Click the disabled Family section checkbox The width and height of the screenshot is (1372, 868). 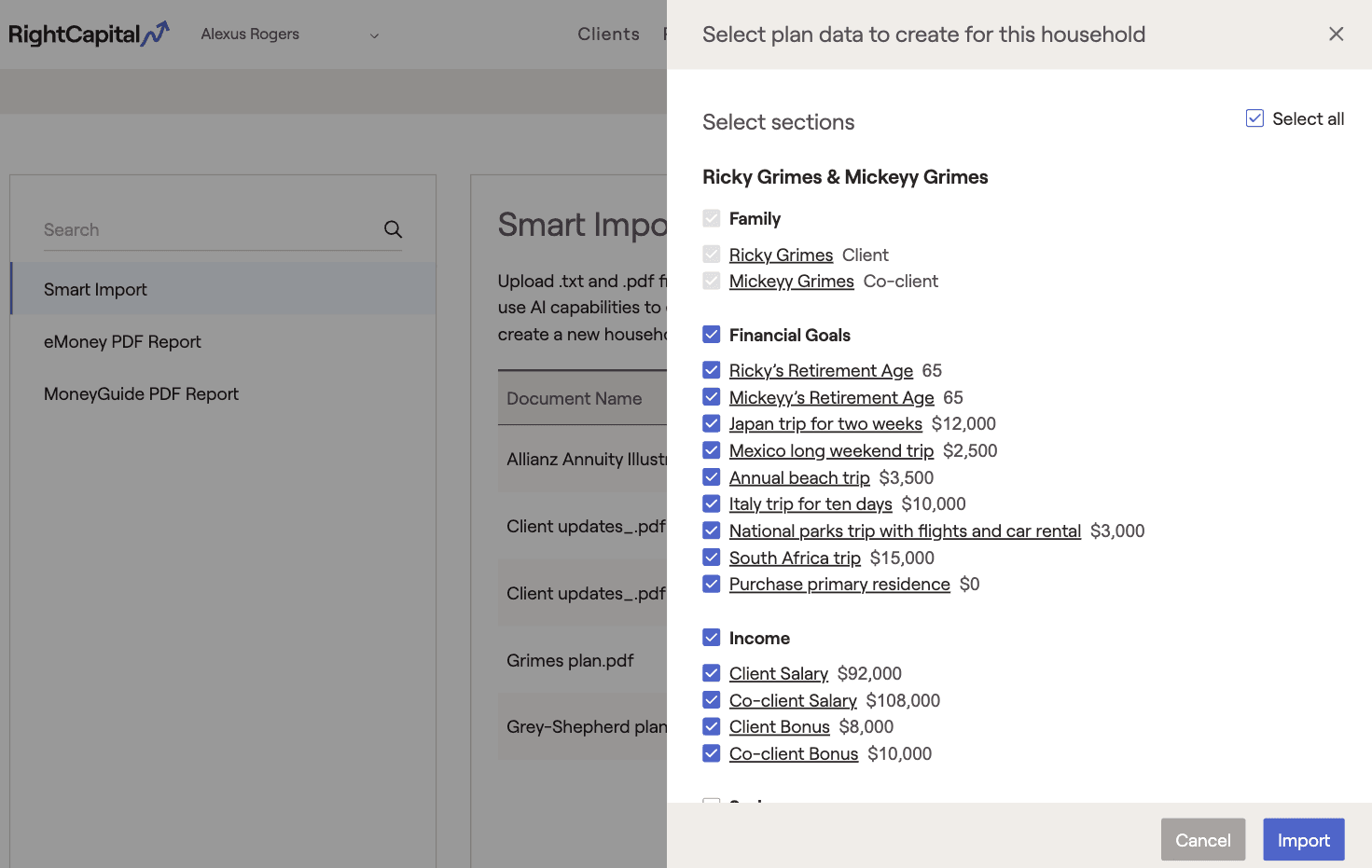[712, 218]
